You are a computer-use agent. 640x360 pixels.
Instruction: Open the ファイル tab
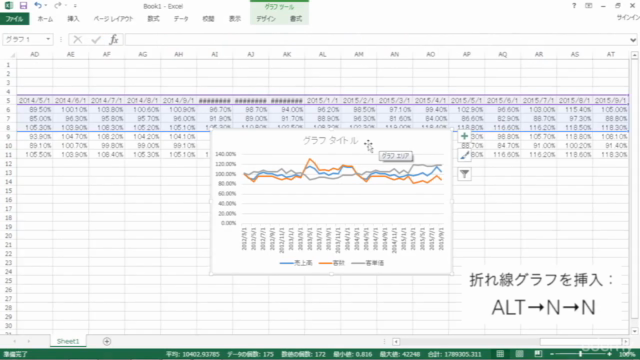[14, 19]
